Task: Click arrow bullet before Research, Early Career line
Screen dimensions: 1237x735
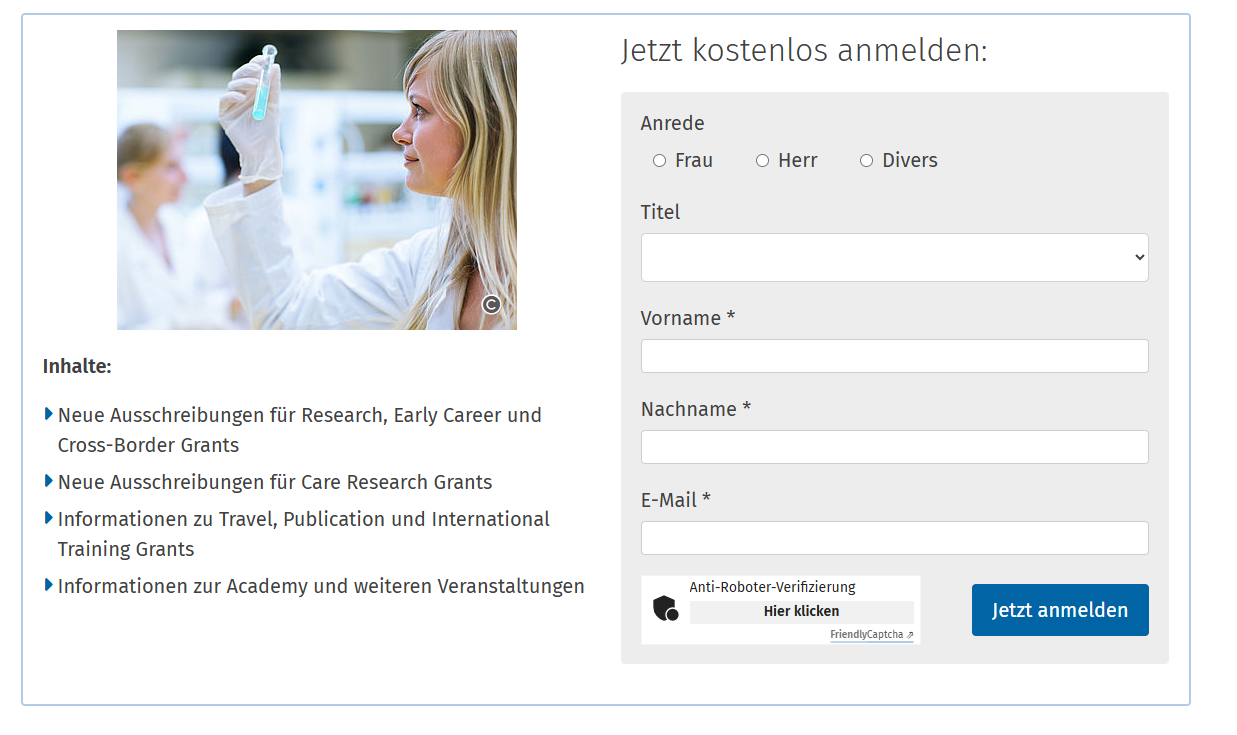Action: [49, 414]
